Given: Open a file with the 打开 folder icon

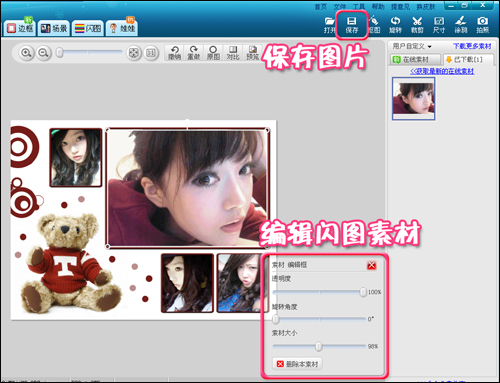Looking at the screenshot, I should point(329,25).
